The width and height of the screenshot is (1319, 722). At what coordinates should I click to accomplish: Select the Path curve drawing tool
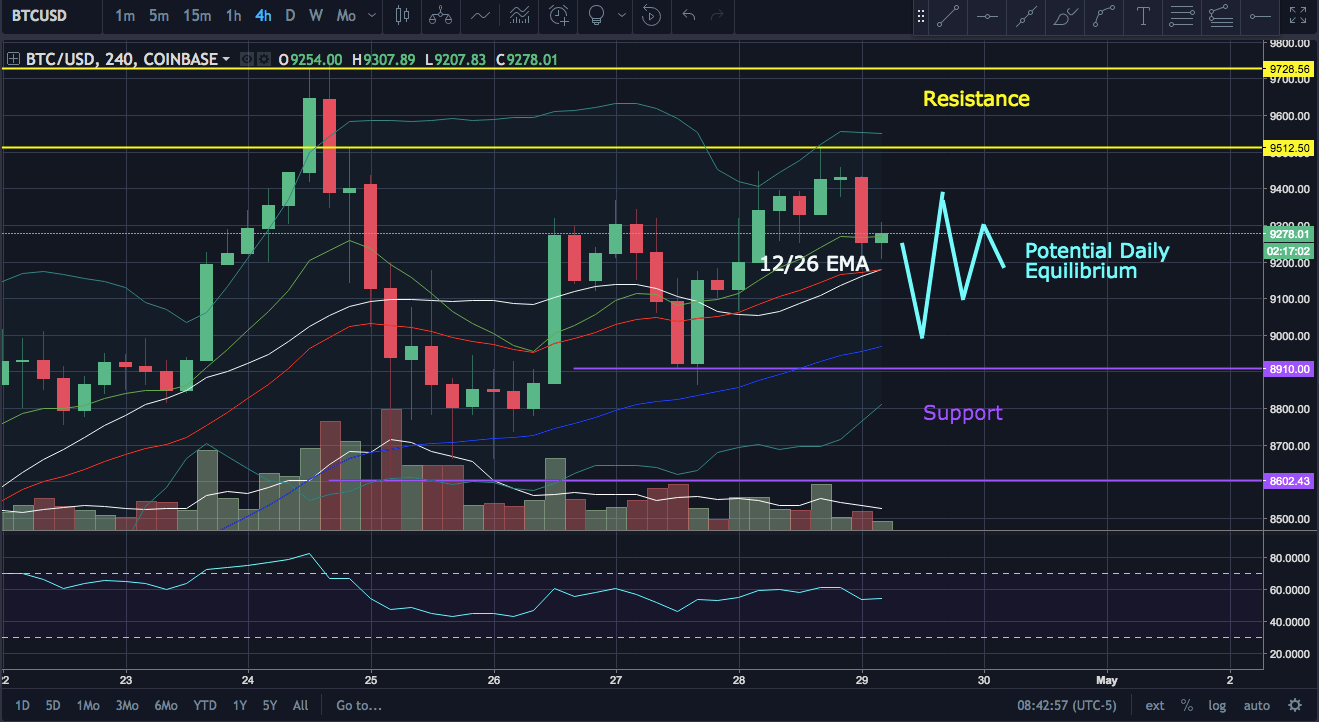tap(1104, 15)
